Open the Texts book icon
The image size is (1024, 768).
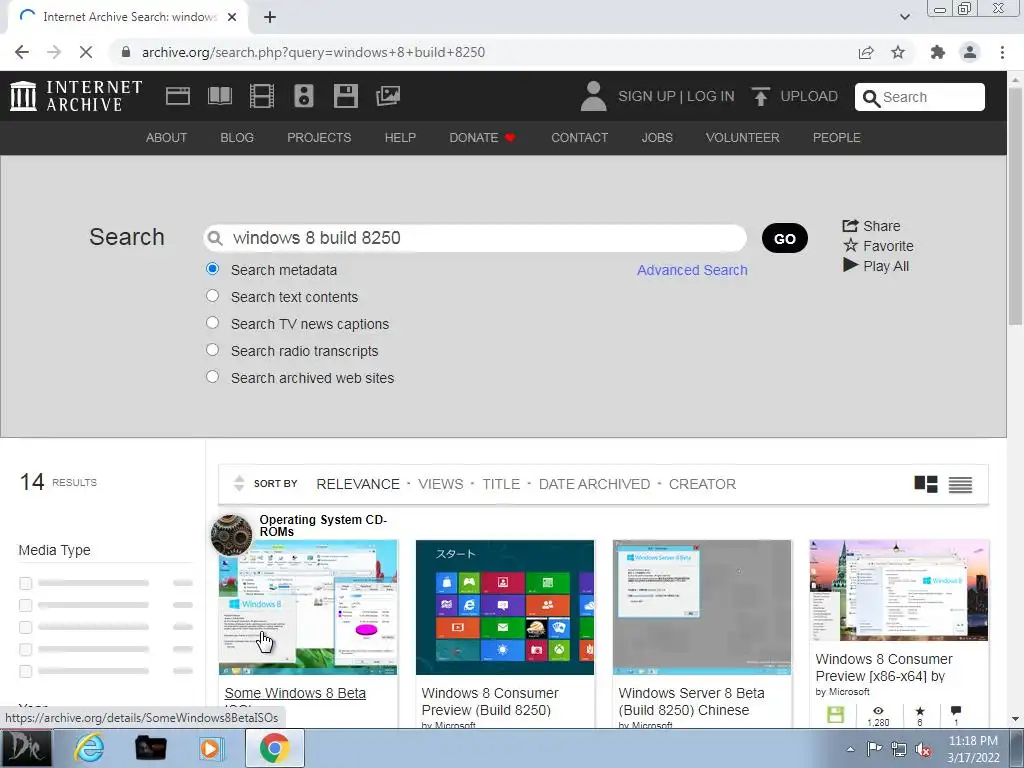click(220, 96)
